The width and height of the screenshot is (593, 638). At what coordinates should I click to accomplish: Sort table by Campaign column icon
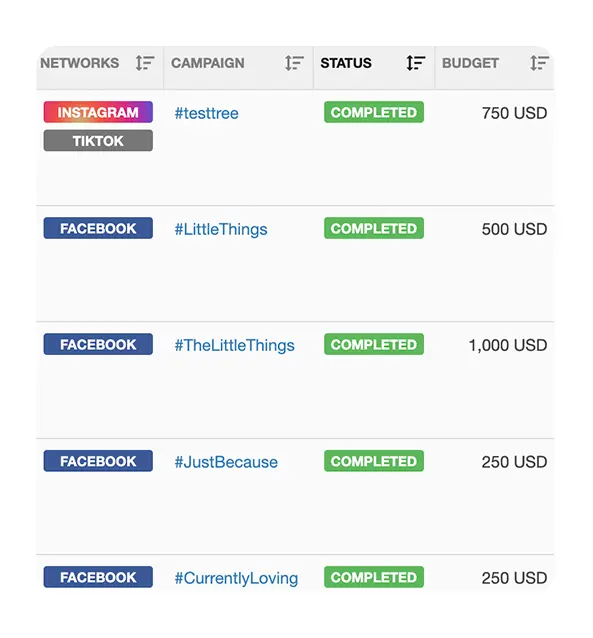point(294,63)
